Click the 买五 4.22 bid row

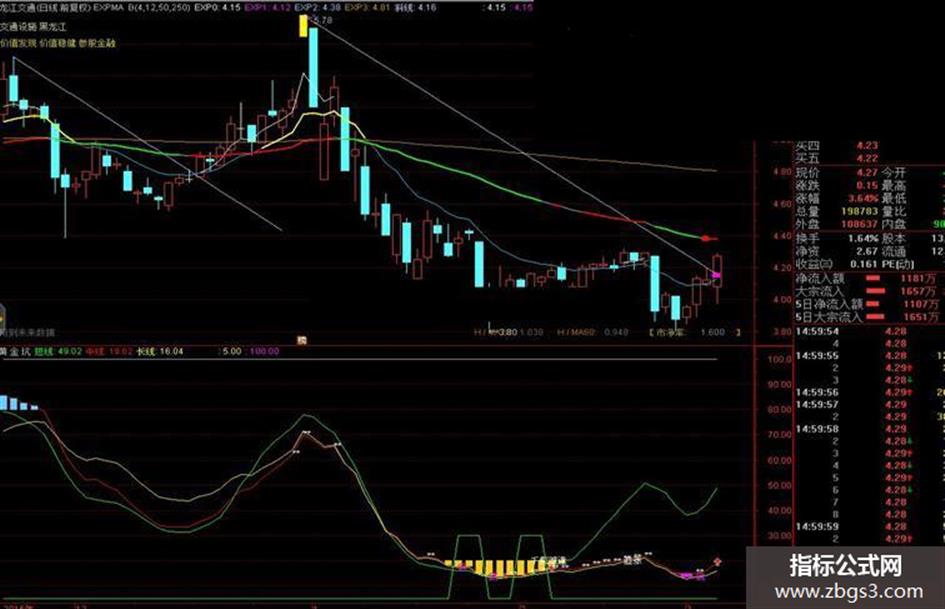pyautogui.click(x=837, y=159)
